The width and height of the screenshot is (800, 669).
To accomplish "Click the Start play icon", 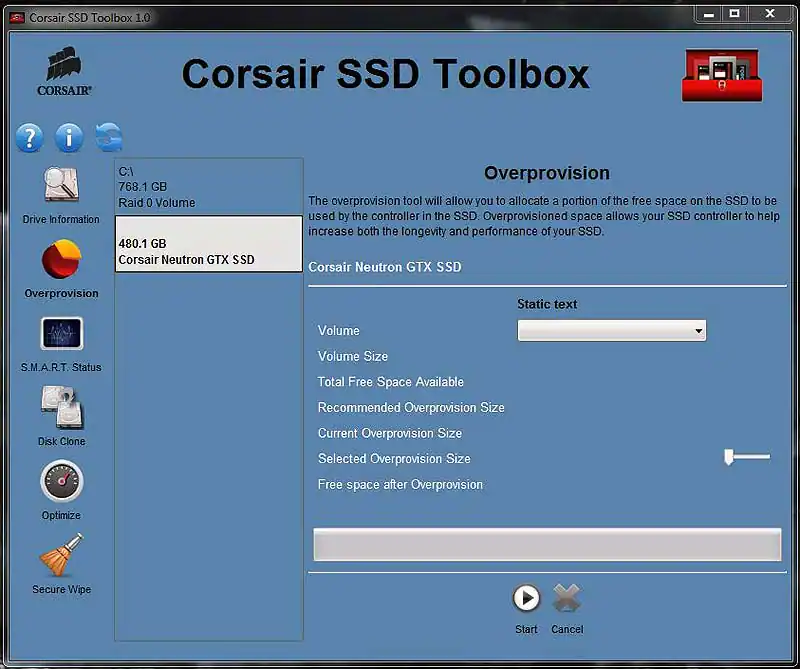I will (x=526, y=598).
